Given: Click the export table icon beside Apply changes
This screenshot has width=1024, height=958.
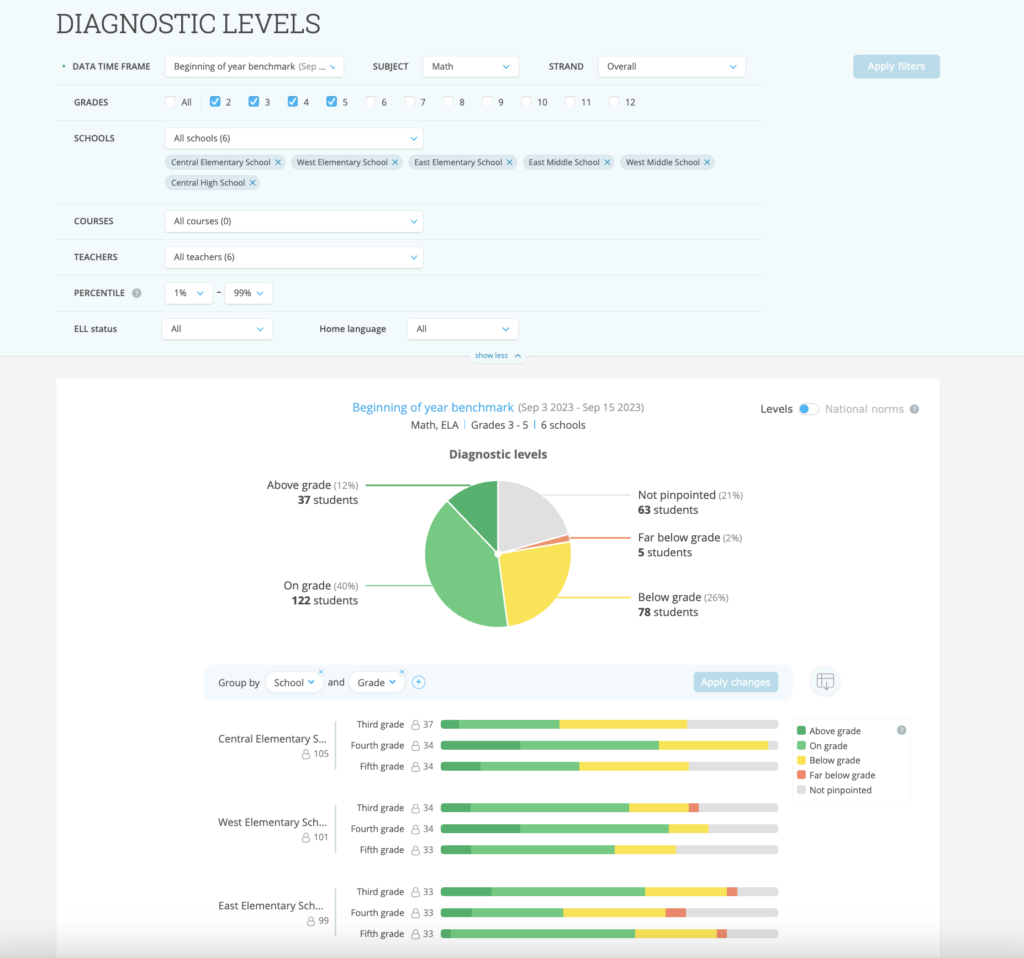Looking at the screenshot, I should 824,681.
